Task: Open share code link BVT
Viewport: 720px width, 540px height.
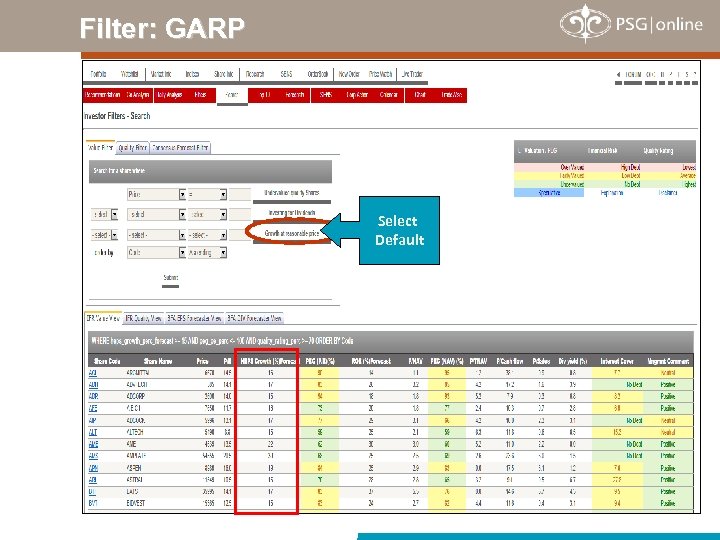Action: (93, 503)
